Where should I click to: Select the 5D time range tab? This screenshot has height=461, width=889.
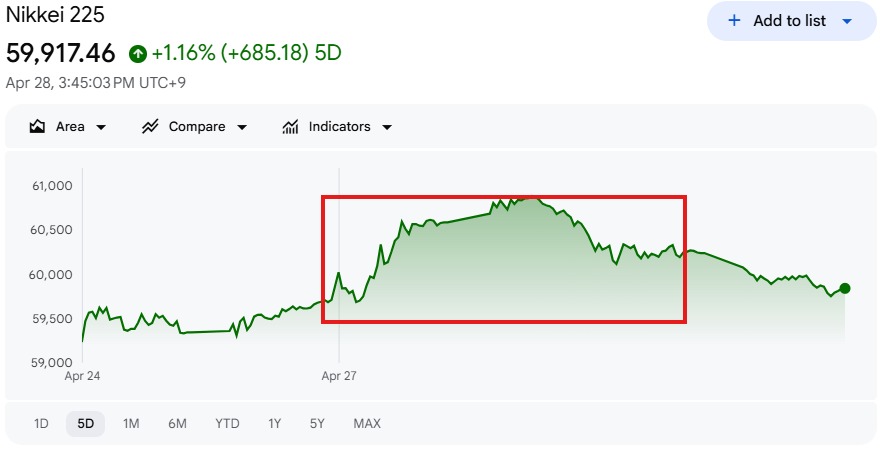coord(86,424)
